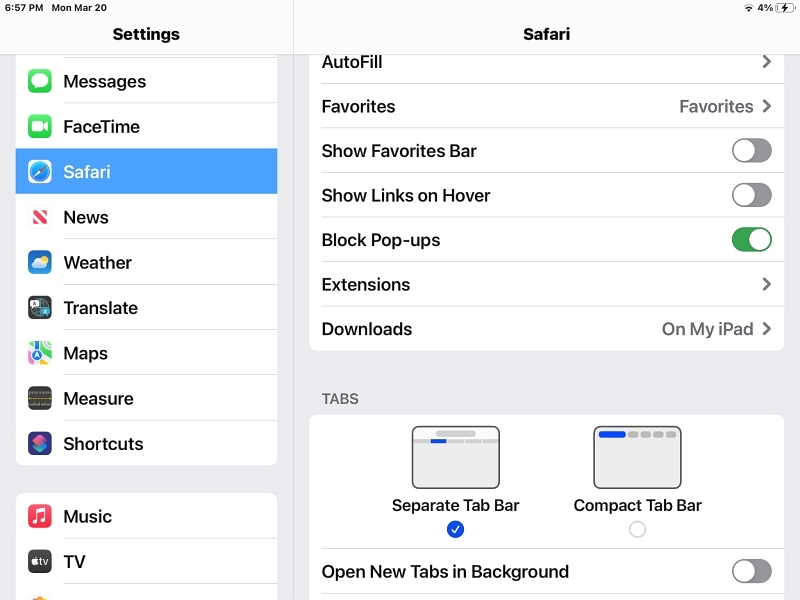This screenshot has width=800, height=600.
Task: Select the Compact Tab Bar thumbnail
Action: [637, 457]
